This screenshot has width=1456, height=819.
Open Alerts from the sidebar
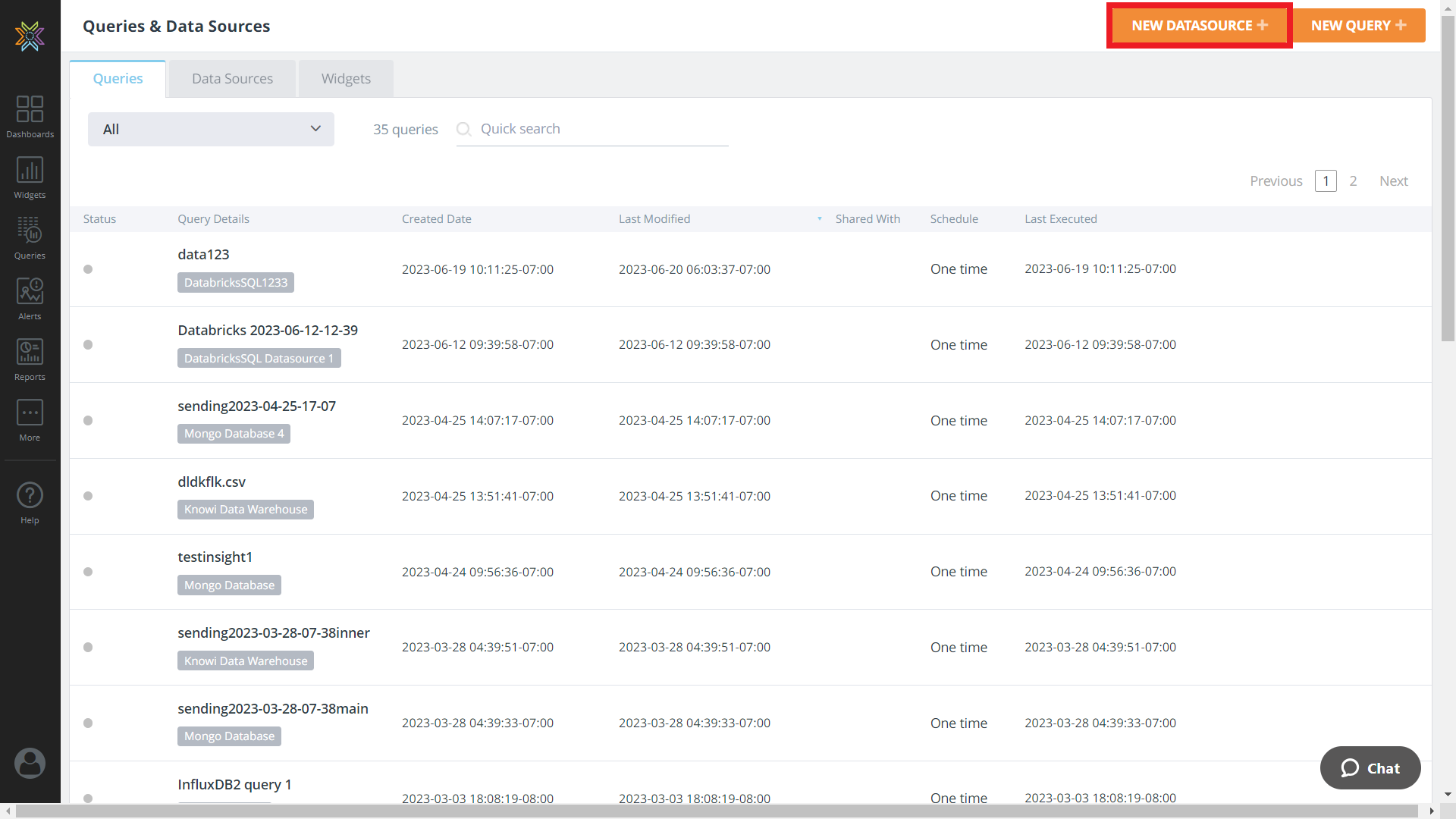(x=30, y=298)
